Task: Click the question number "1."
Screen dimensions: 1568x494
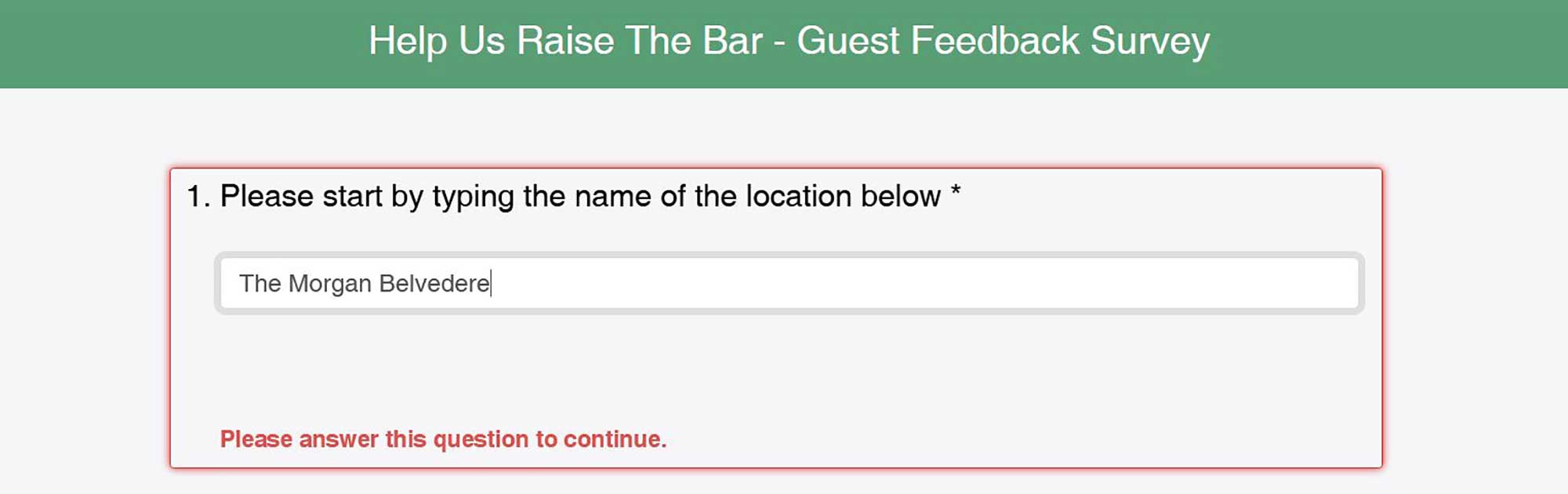Action: [x=198, y=196]
